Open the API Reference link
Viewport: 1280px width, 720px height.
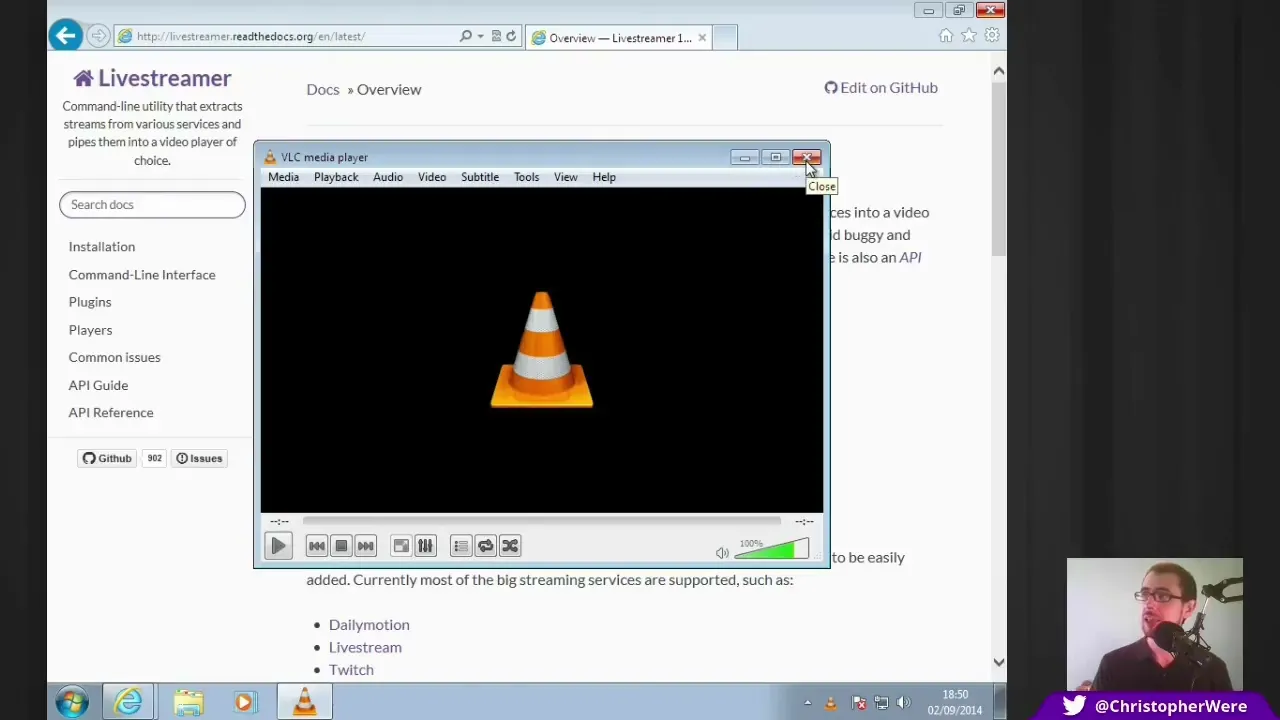pyautogui.click(x=111, y=412)
